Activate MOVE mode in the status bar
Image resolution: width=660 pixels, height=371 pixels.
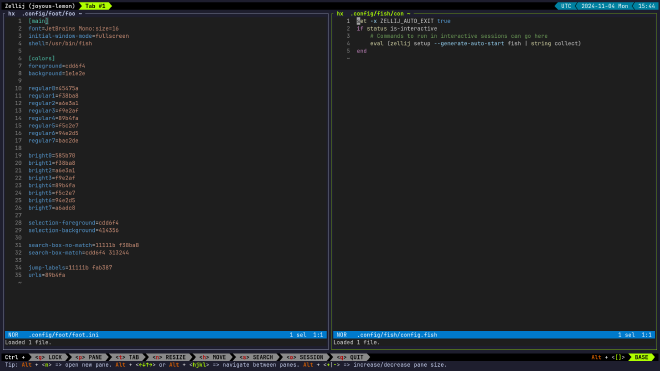[213, 357]
